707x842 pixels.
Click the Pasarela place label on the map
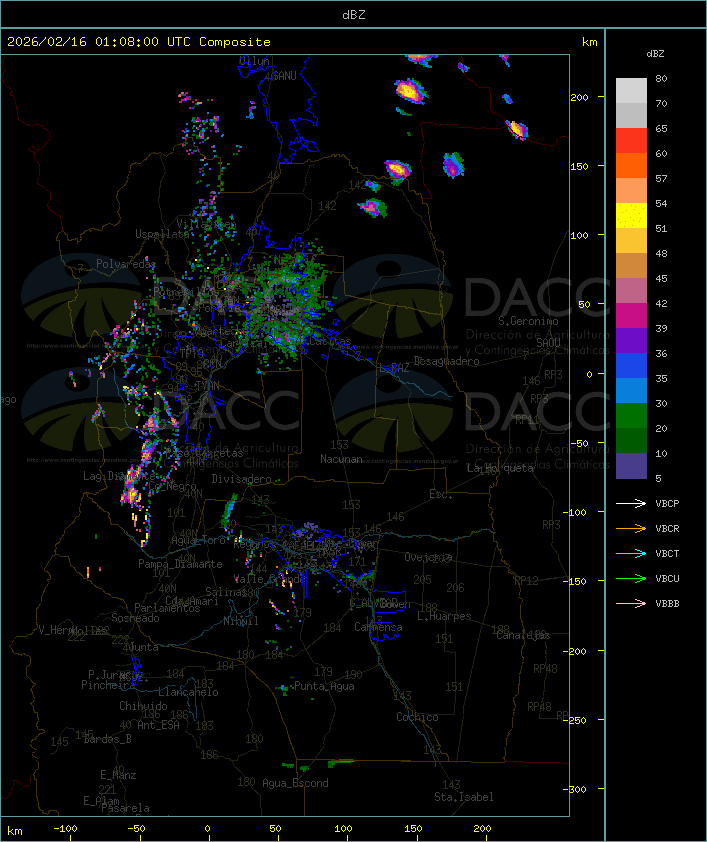pyautogui.click(x=125, y=808)
